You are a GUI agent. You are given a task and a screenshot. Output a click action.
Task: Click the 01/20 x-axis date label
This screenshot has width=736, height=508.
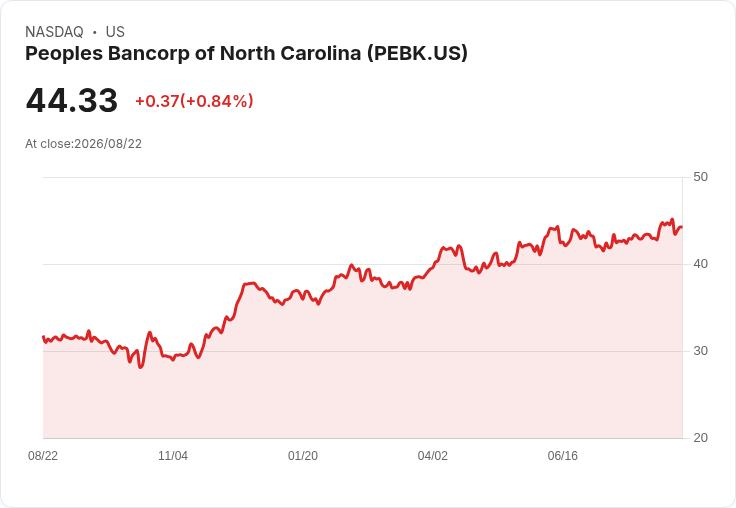click(x=303, y=455)
